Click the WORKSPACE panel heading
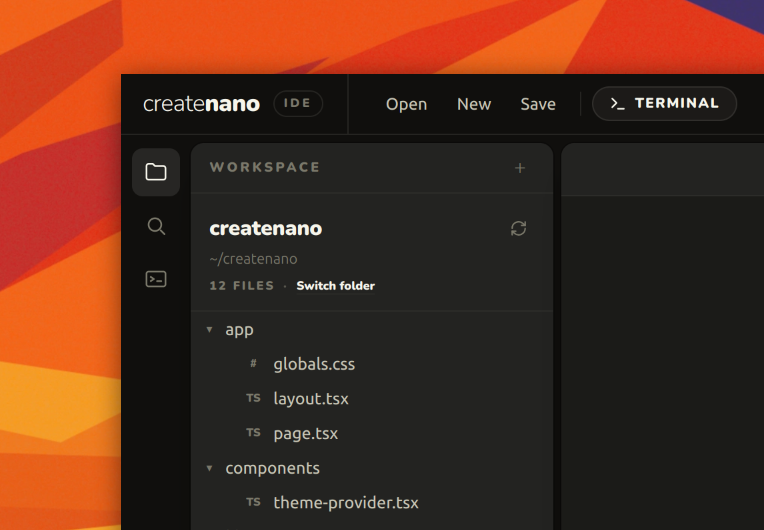The width and height of the screenshot is (764, 530). click(265, 167)
